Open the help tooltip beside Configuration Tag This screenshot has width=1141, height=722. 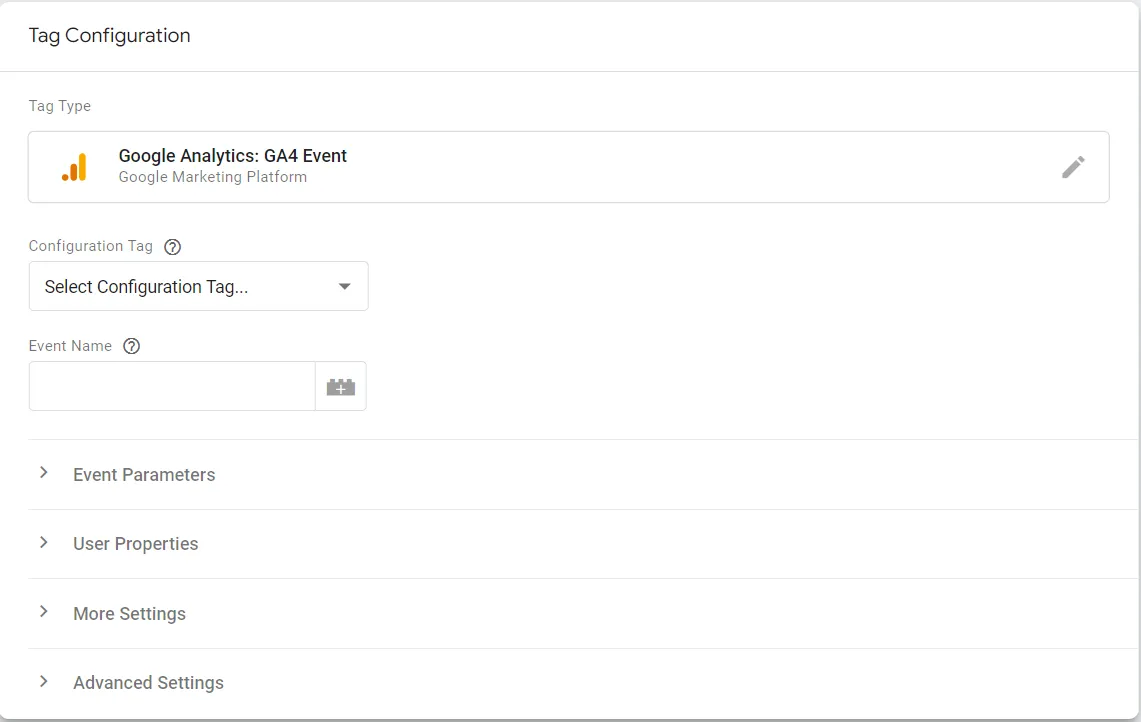pyautogui.click(x=172, y=246)
